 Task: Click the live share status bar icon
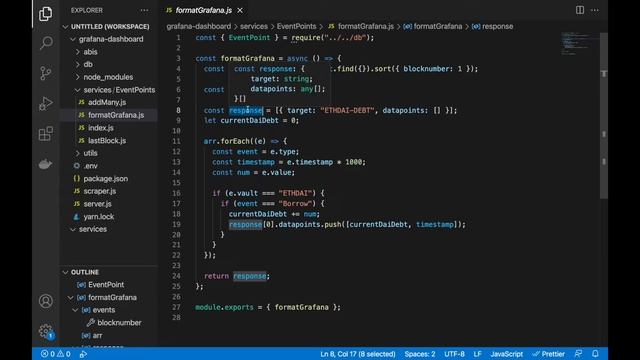point(83,354)
